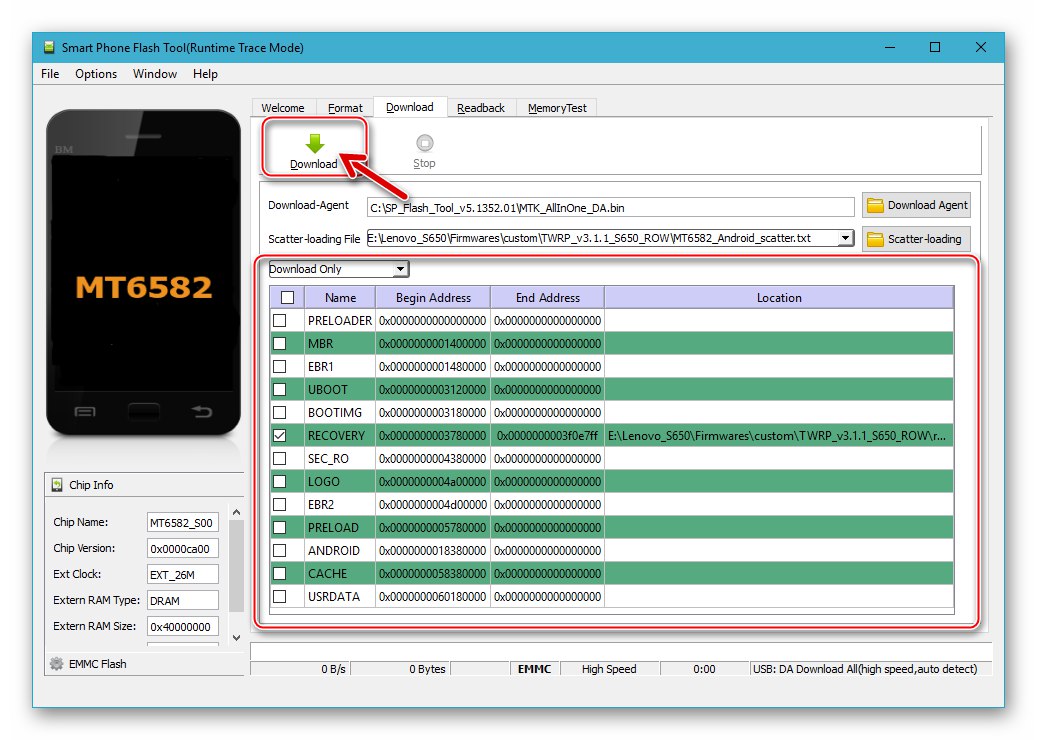Uncheck the RECOVERY partition checkbox

[x=279, y=435]
